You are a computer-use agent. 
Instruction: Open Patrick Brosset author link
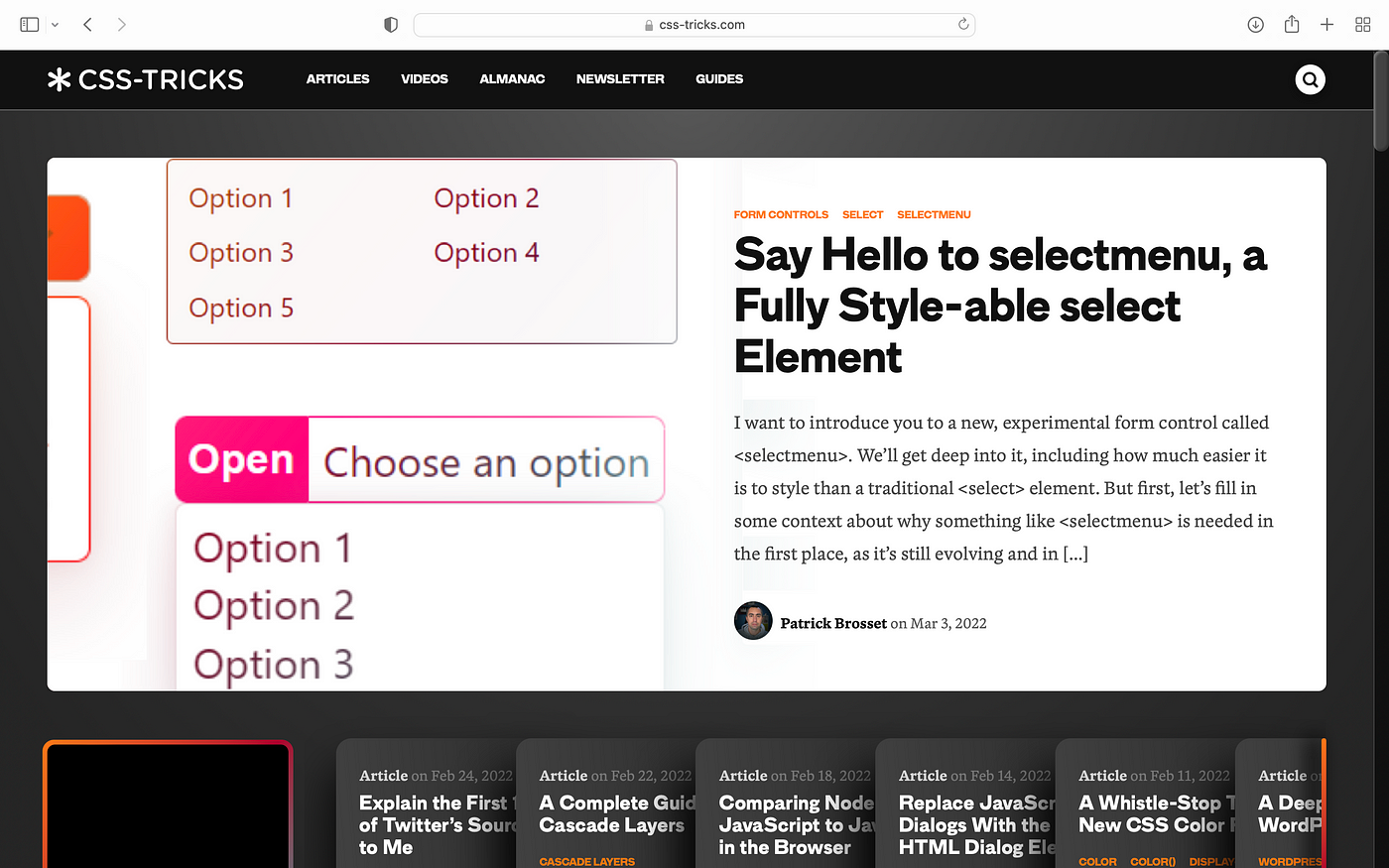click(833, 623)
